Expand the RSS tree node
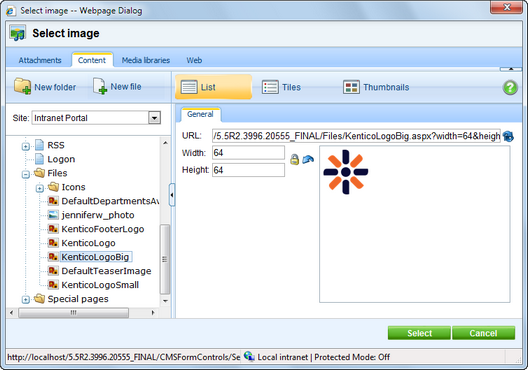The image size is (528, 370). (26, 146)
